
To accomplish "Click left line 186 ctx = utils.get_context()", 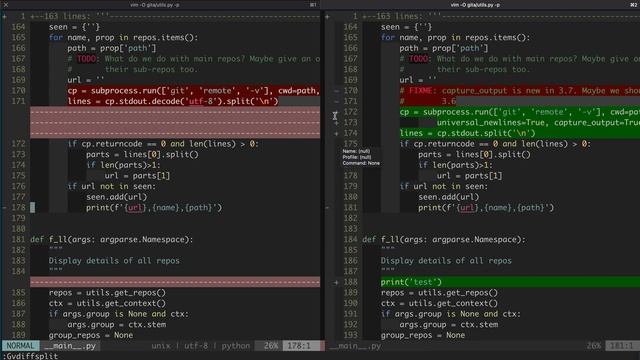I will (107, 303).
